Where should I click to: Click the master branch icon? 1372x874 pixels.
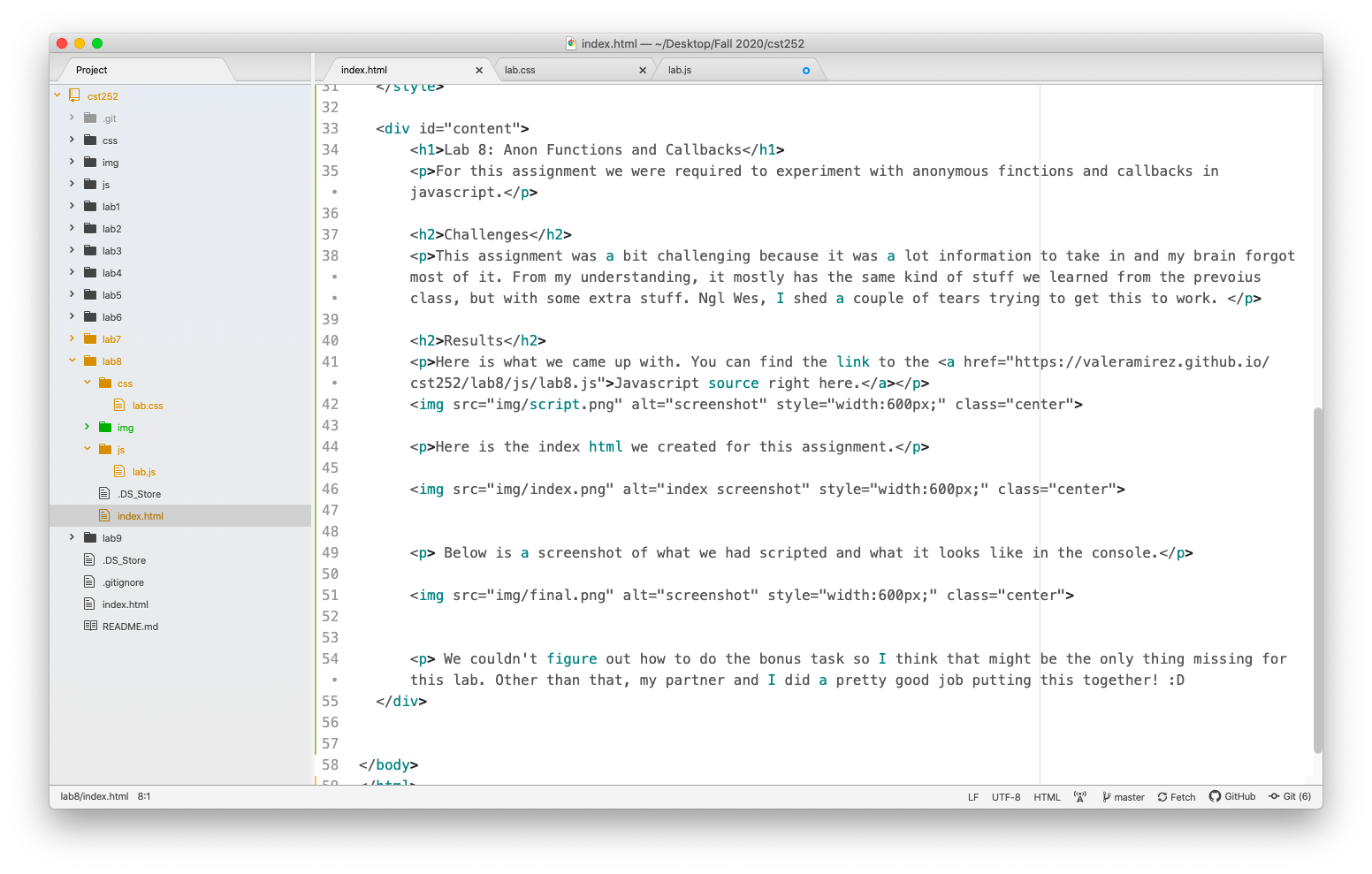(x=1107, y=796)
